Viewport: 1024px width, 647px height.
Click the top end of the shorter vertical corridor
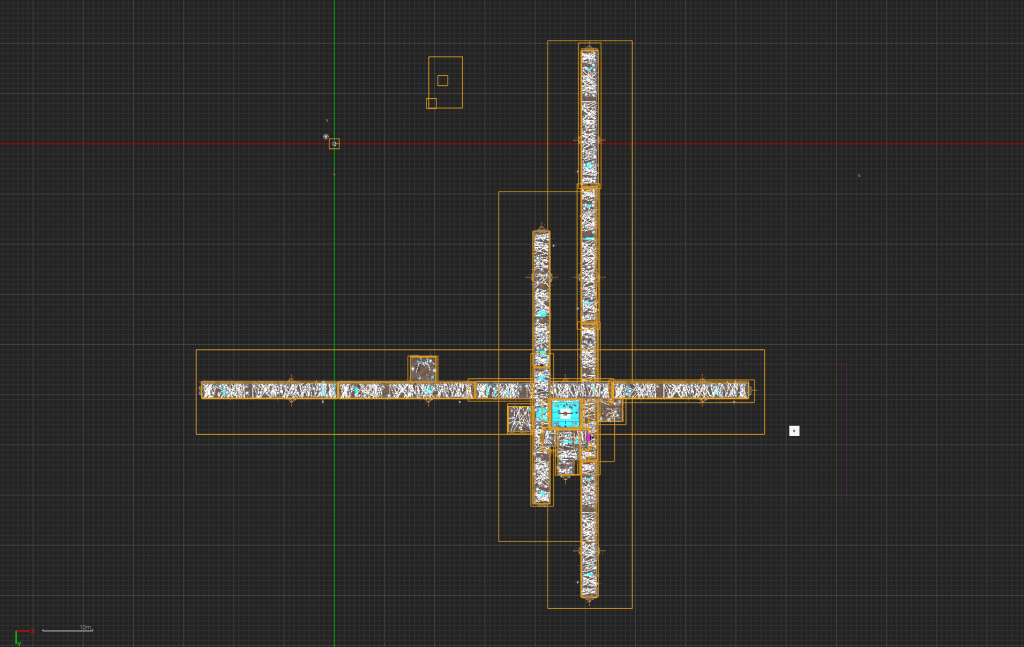(541, 236)
